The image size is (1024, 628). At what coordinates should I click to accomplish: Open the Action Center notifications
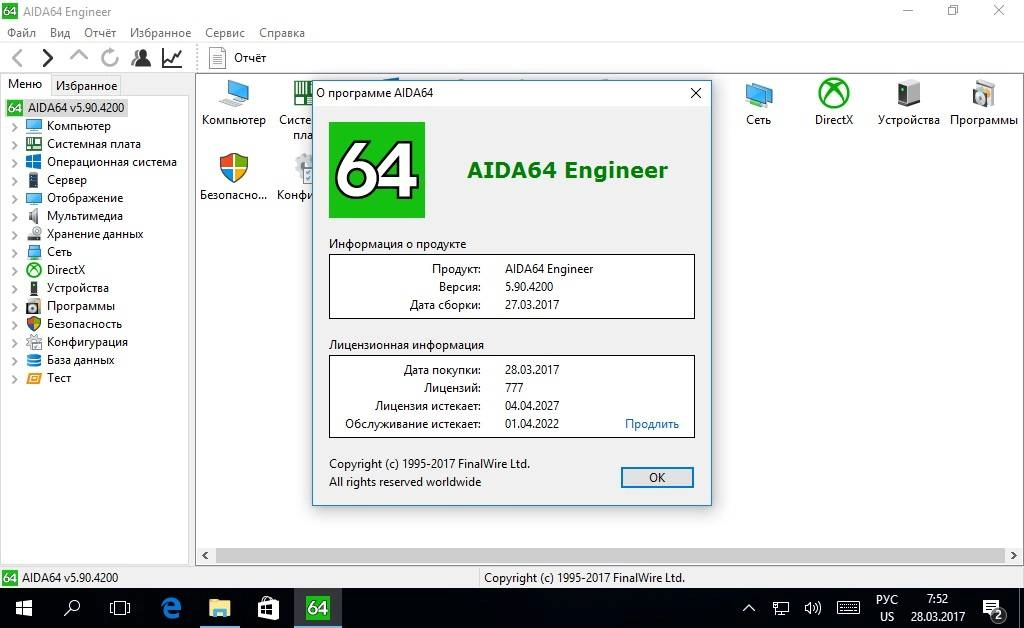[993, 609]
